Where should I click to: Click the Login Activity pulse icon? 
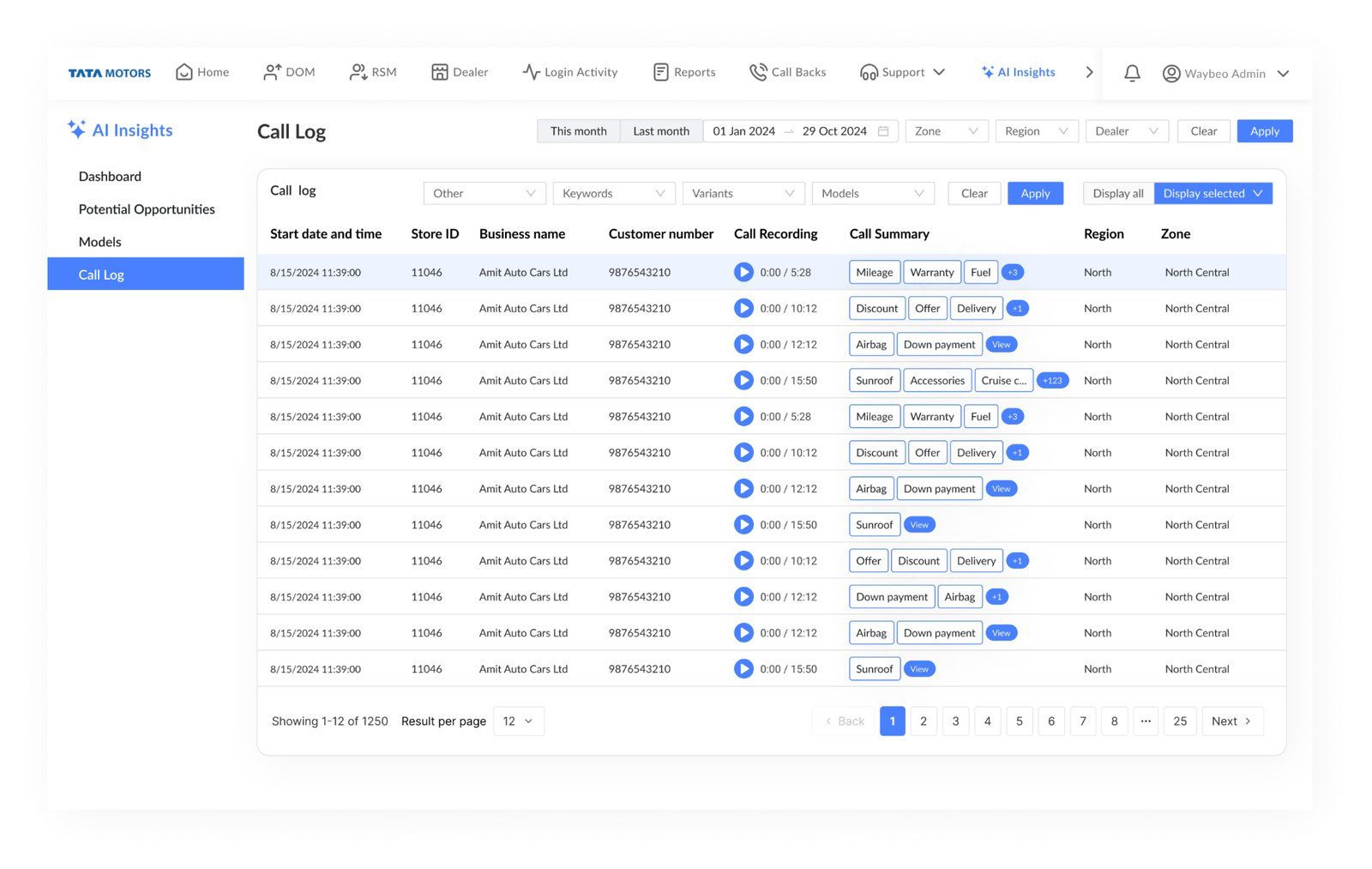click(531, 72)
